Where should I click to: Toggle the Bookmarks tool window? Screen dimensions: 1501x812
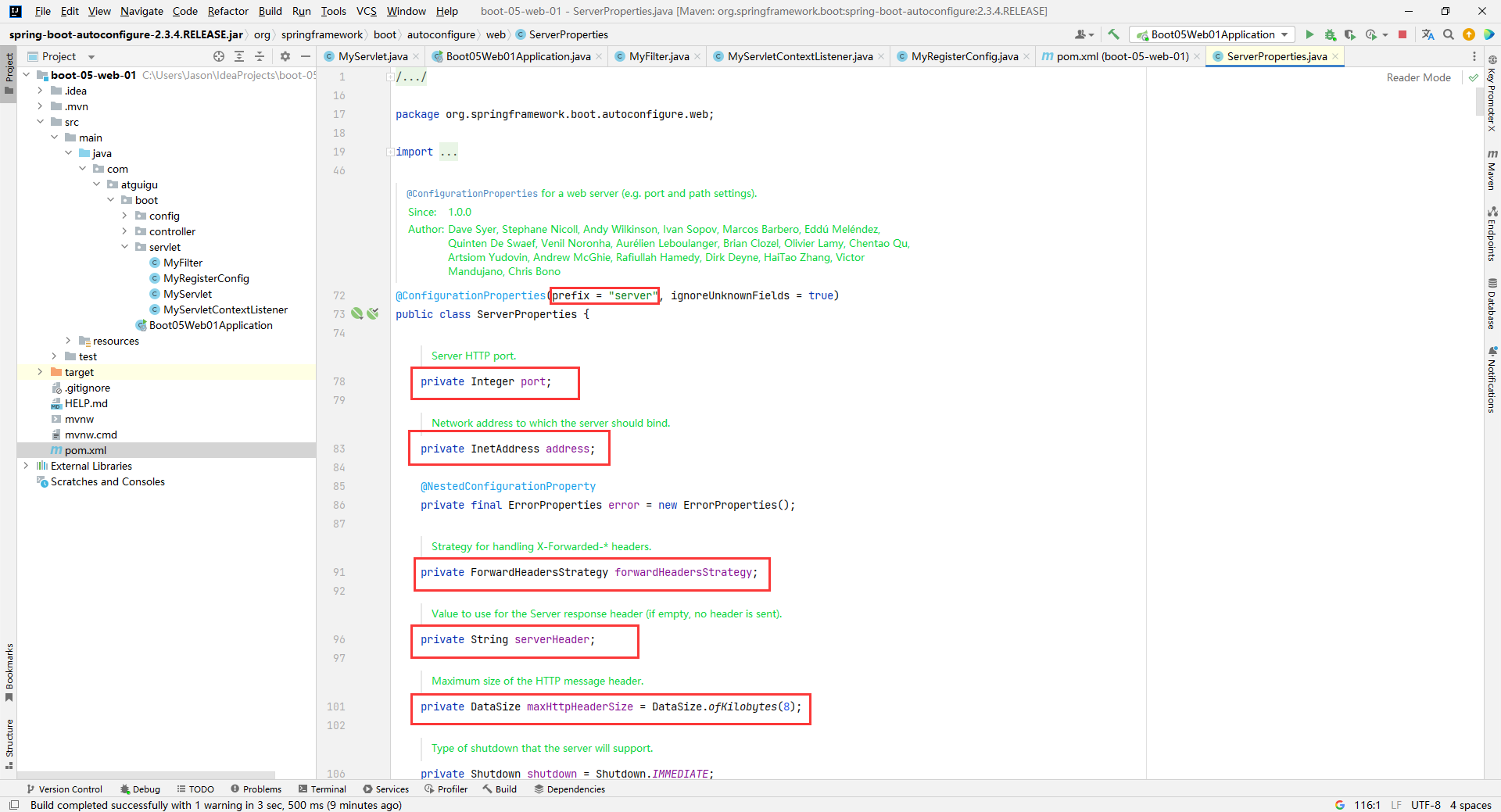9,672
